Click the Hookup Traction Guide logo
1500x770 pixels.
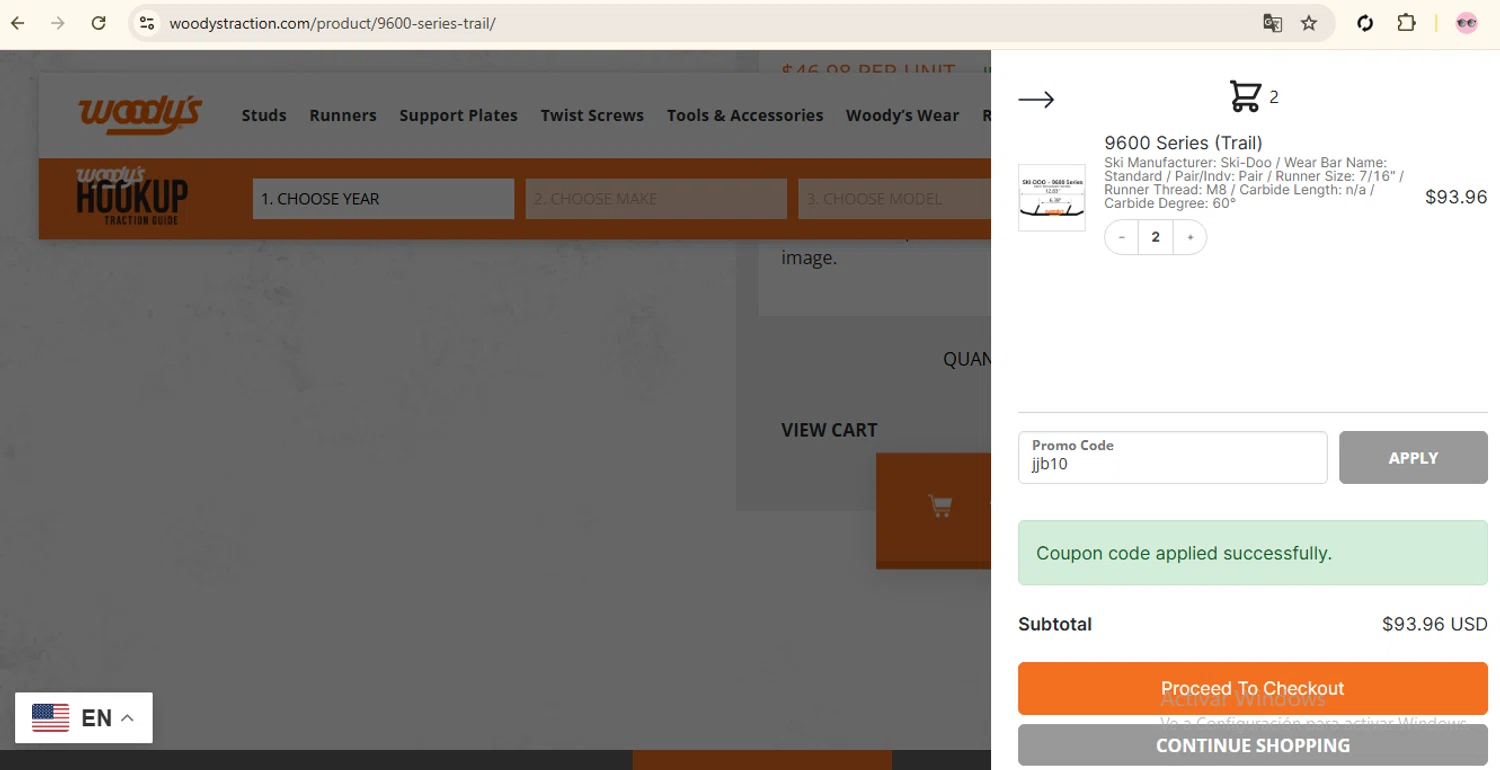pos(132,196)
